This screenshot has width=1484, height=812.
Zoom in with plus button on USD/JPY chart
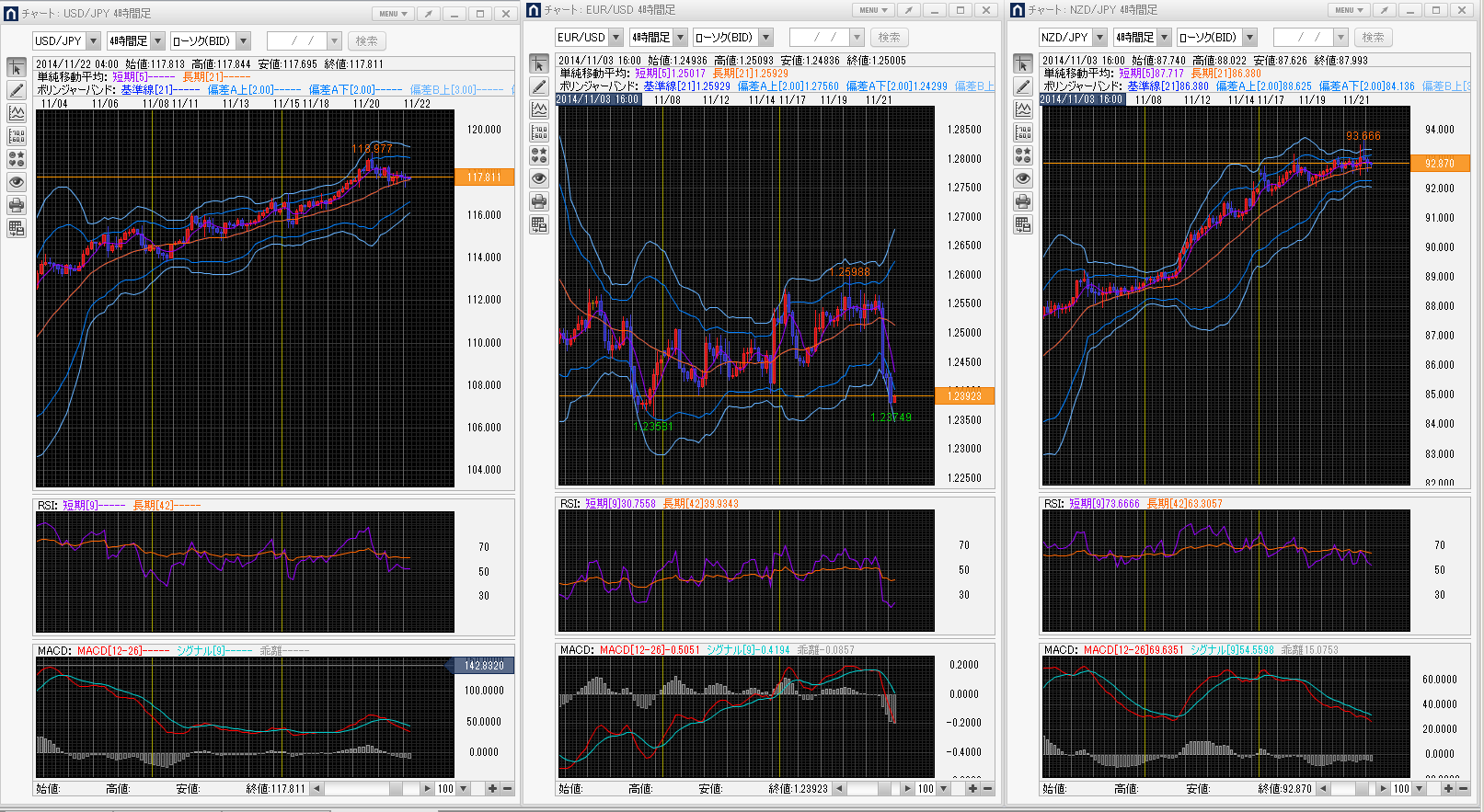[492, 788]
